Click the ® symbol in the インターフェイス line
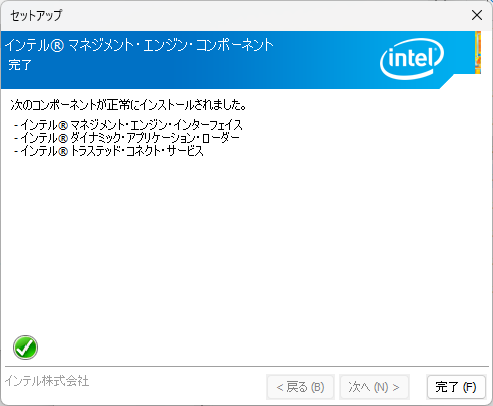This screenshot has width=493, height=406. pos(63,126)
